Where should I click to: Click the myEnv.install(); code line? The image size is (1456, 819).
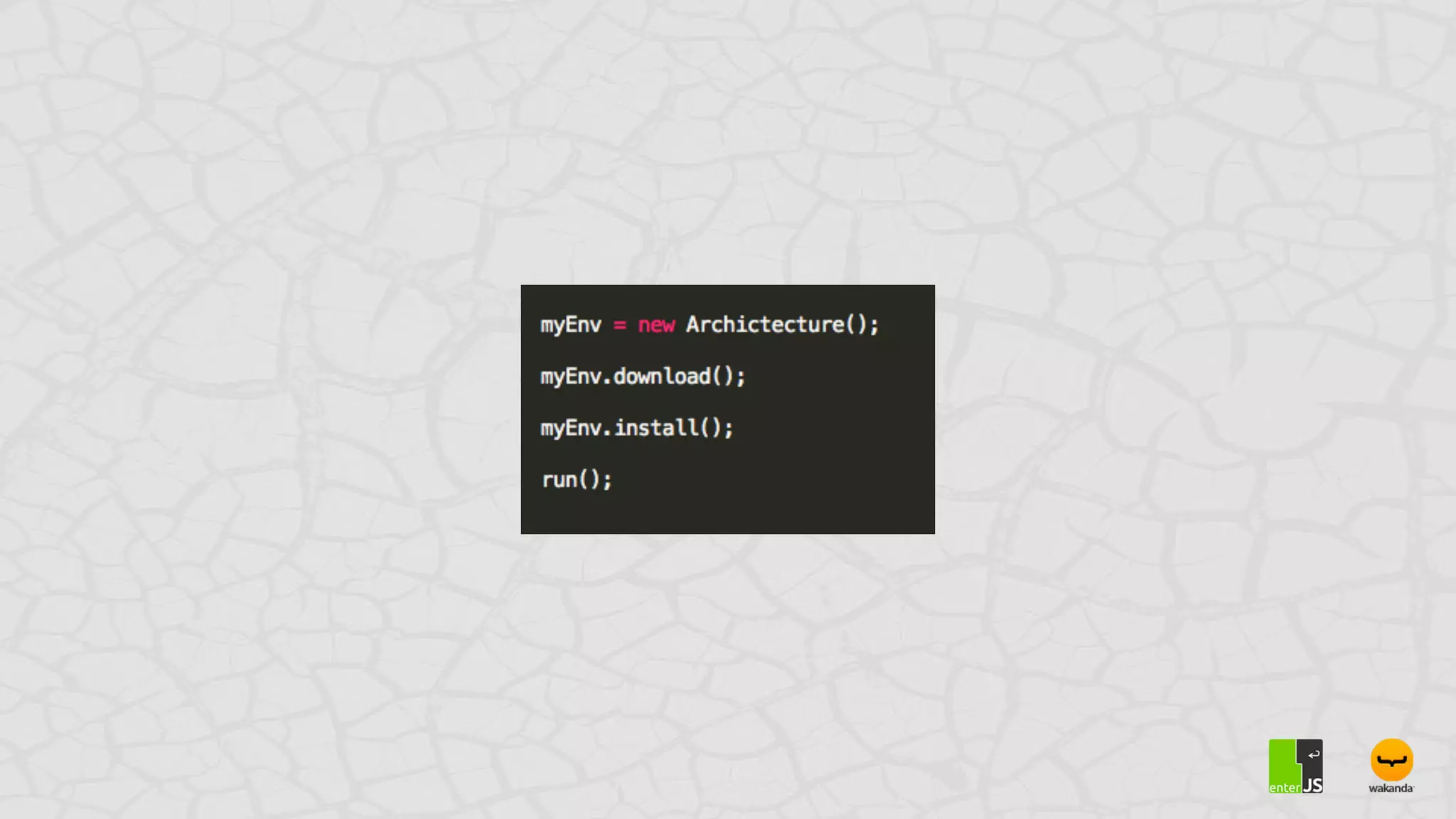637,428
